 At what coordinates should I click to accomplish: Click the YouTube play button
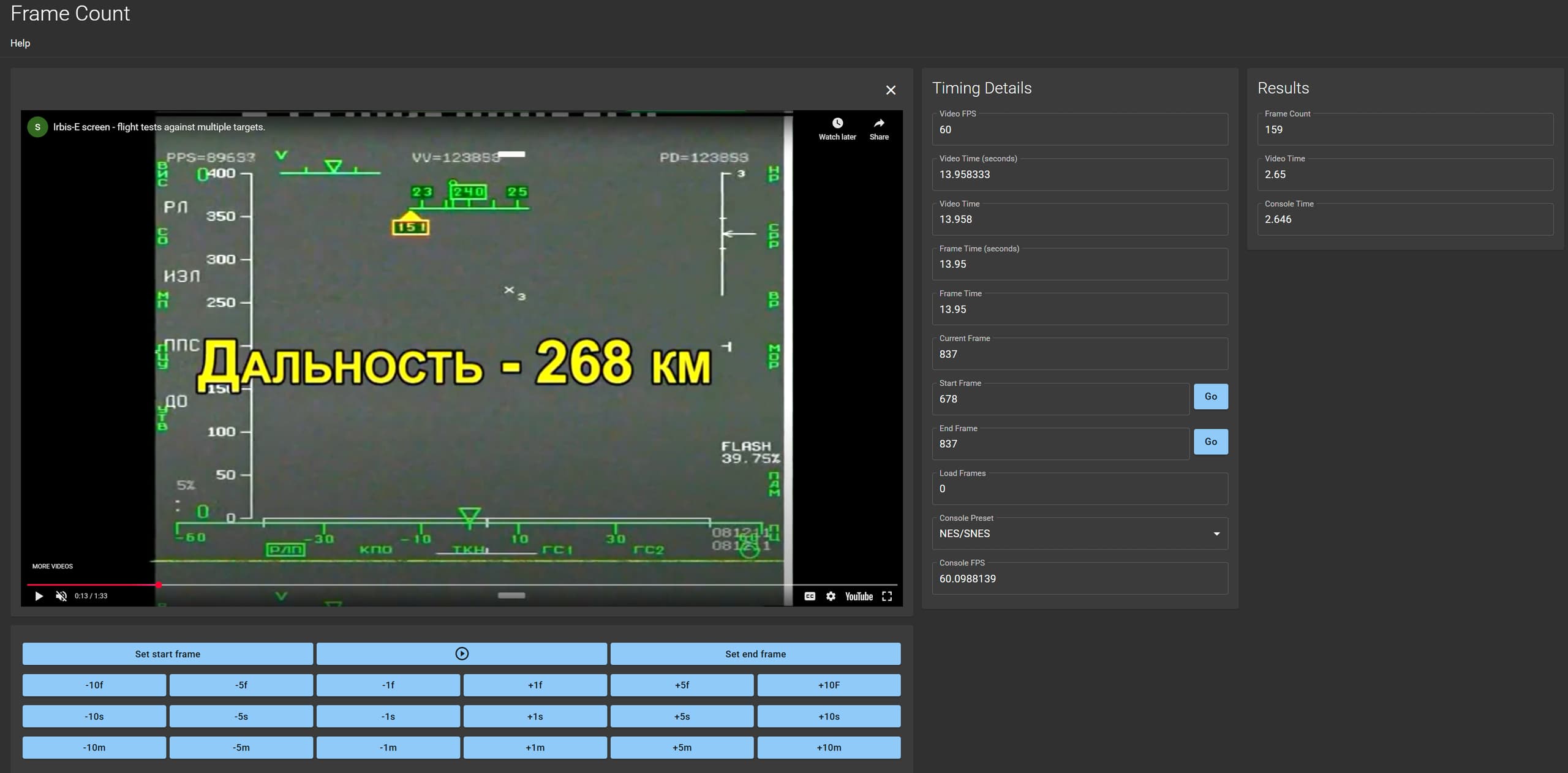tap(39, 596)
